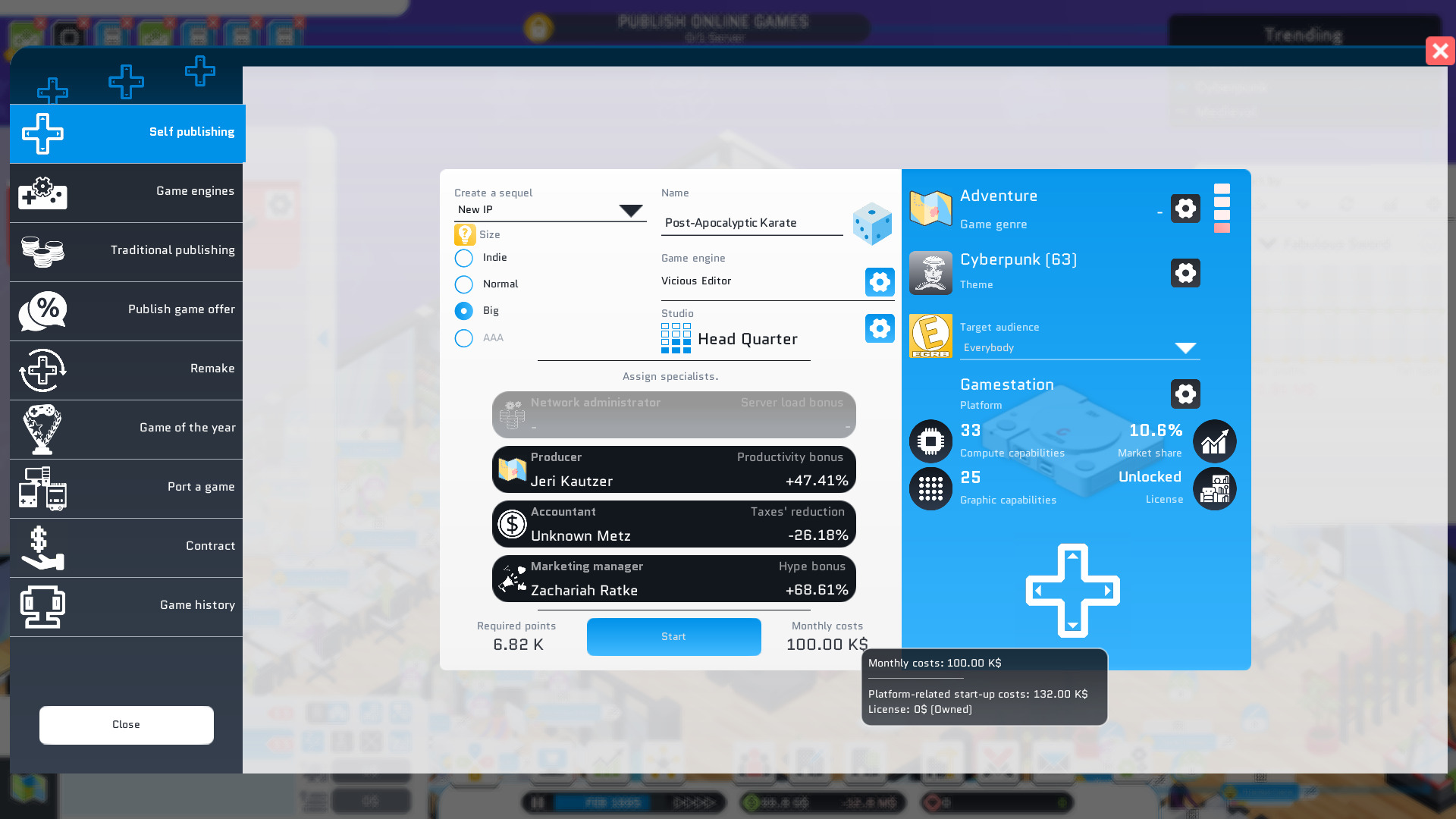Screen dimensions: 1456x819
Task: Click the Port a game sidebar icon
Action: click(43, 488)
